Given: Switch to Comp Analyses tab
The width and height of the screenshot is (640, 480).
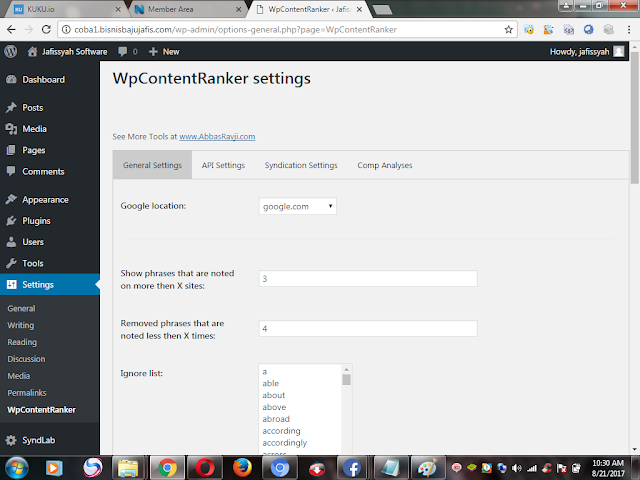Looking at the screenshot, I should pos(384,165).
